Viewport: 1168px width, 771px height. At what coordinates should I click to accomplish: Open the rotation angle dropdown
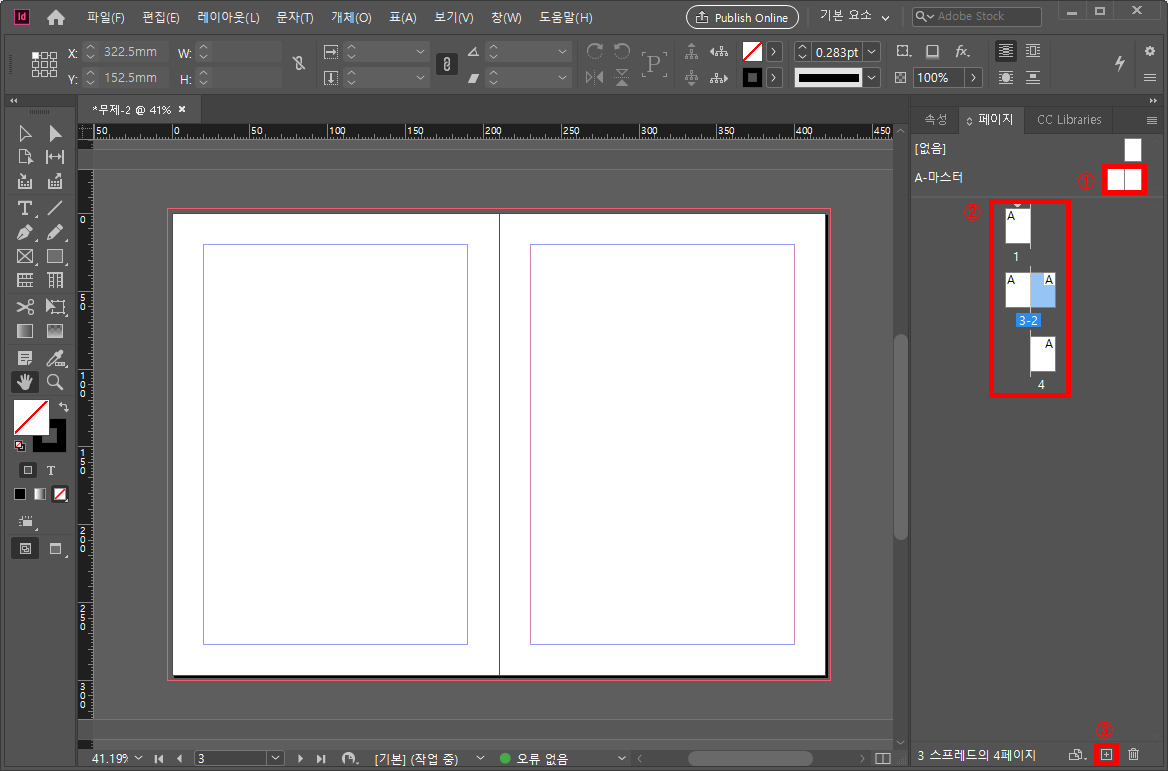coord(562,52)
